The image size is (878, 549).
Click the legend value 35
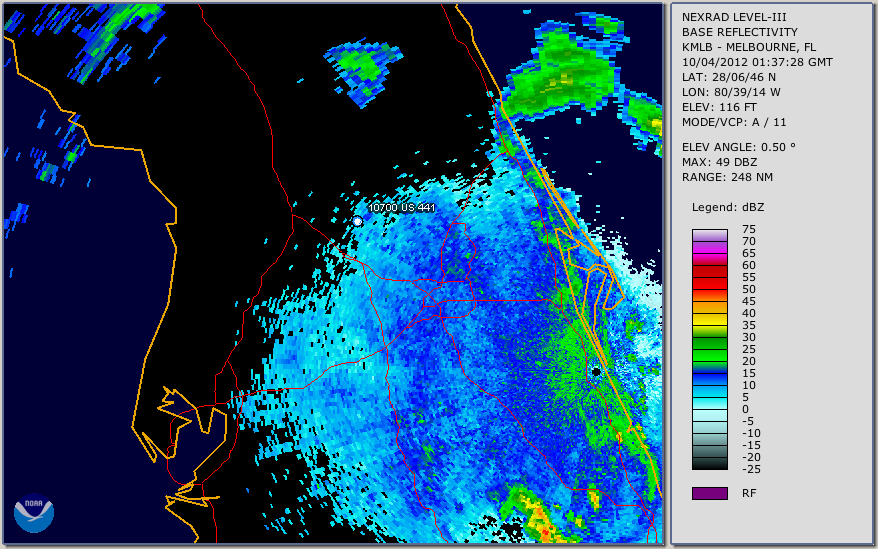tap(749, 325)
